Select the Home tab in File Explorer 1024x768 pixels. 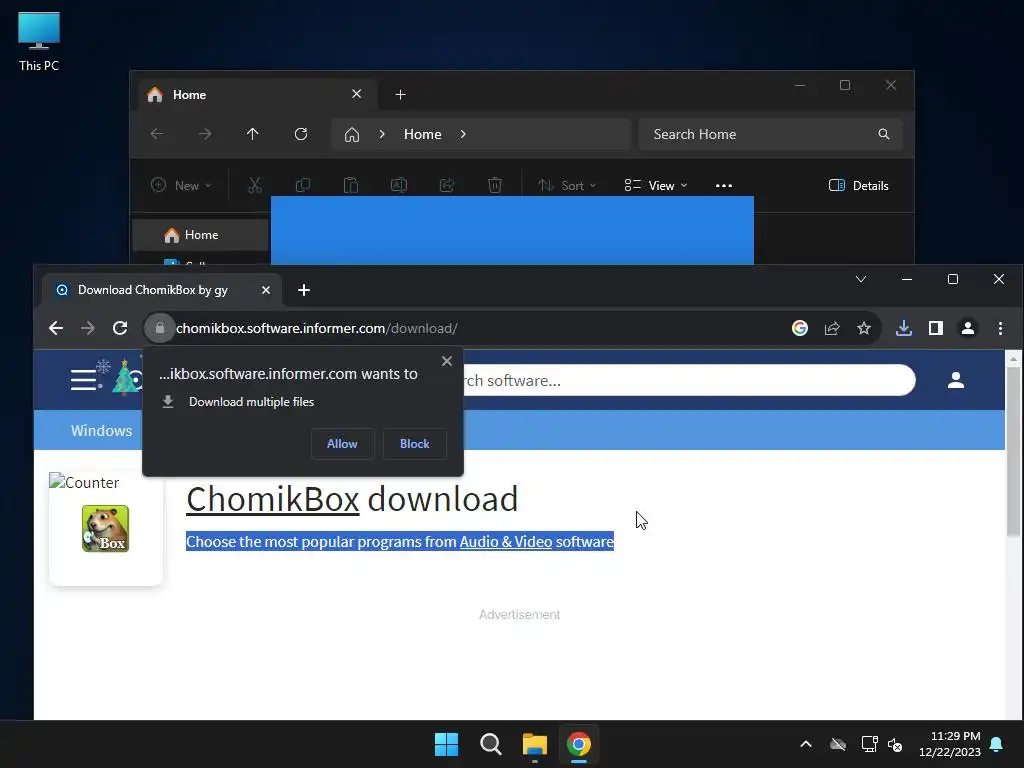[255, 95]
